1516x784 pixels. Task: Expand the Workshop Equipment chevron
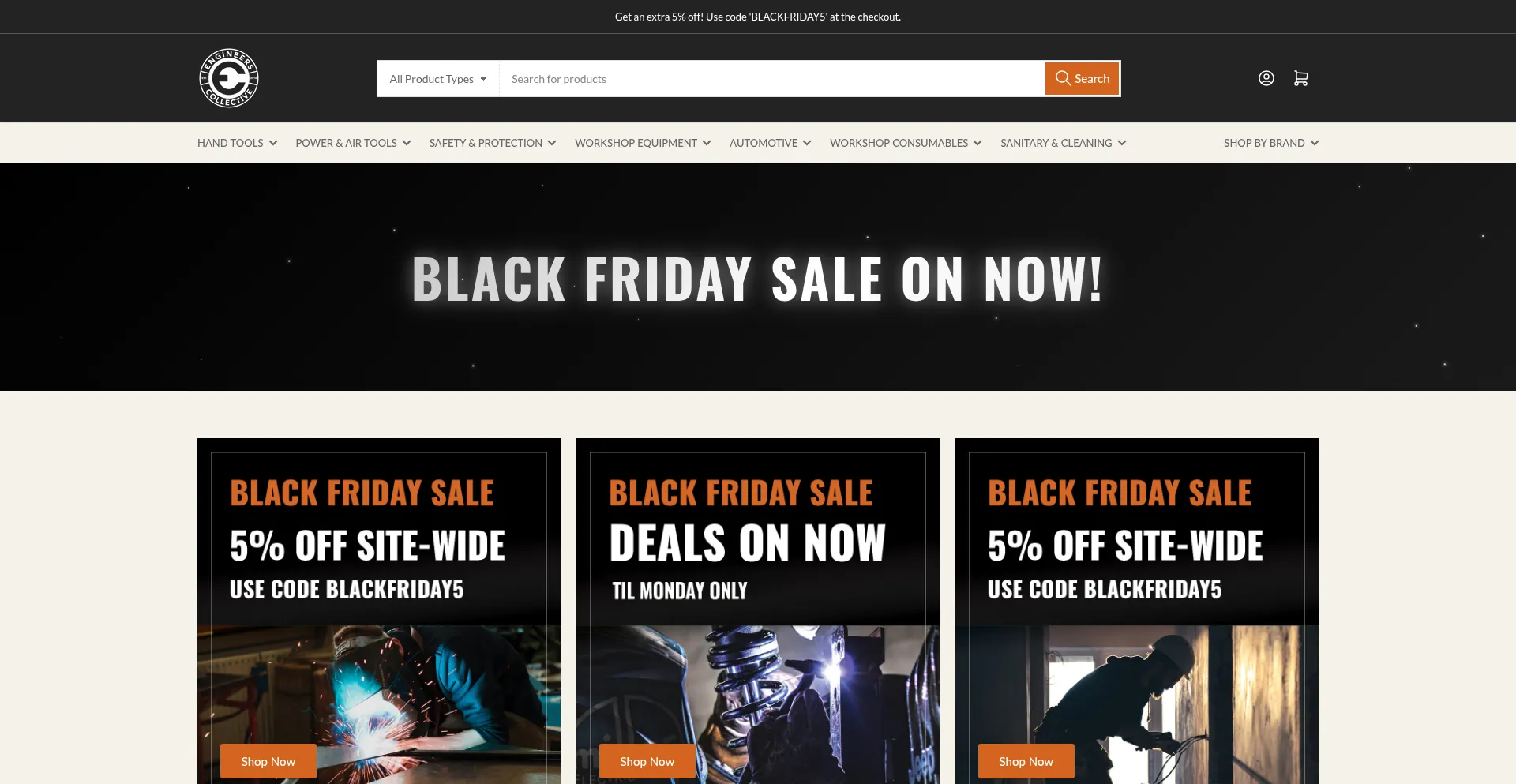coord(707,143)
